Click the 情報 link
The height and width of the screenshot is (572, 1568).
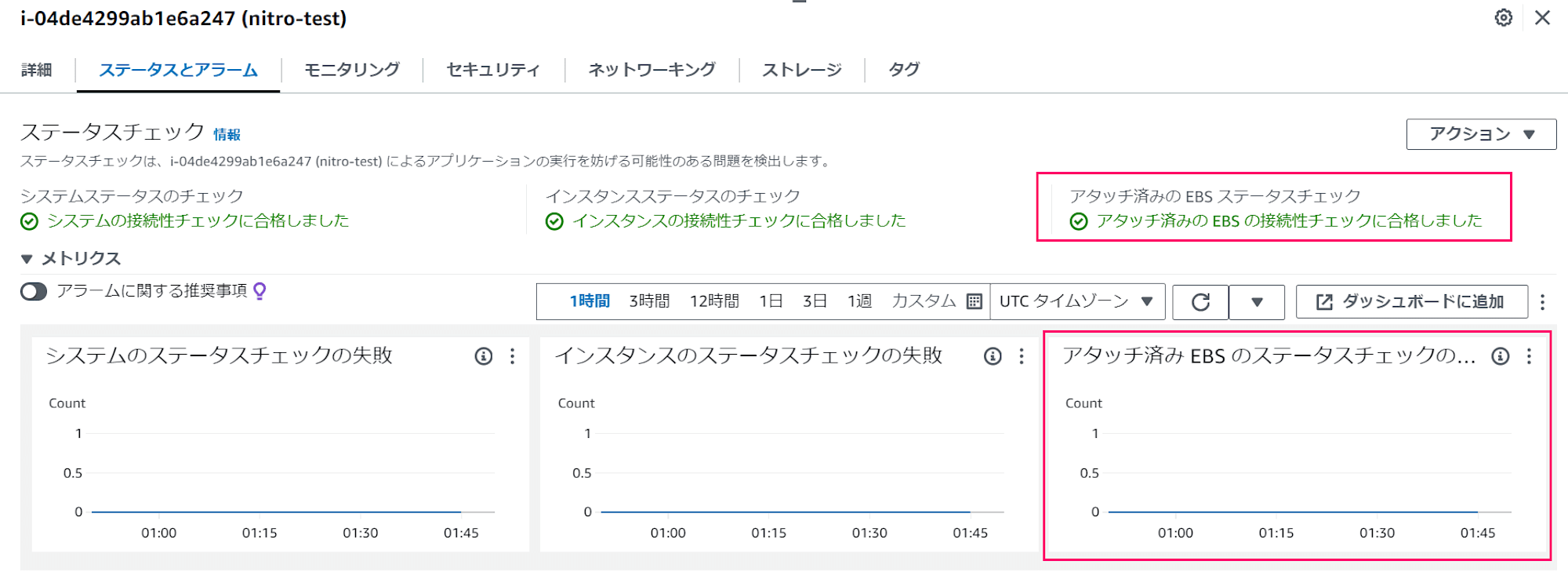click(227, 135)
